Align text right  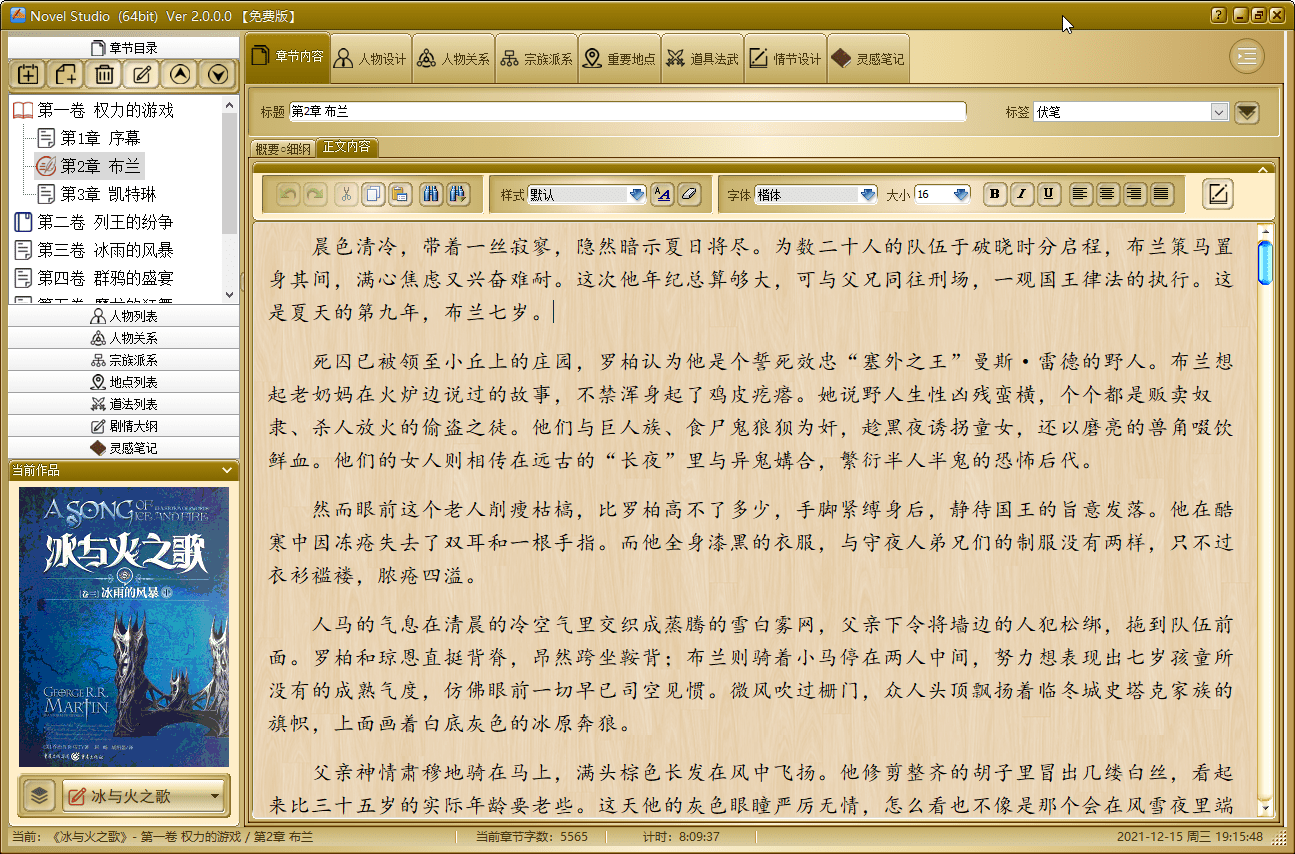(x=1134, y=195)
